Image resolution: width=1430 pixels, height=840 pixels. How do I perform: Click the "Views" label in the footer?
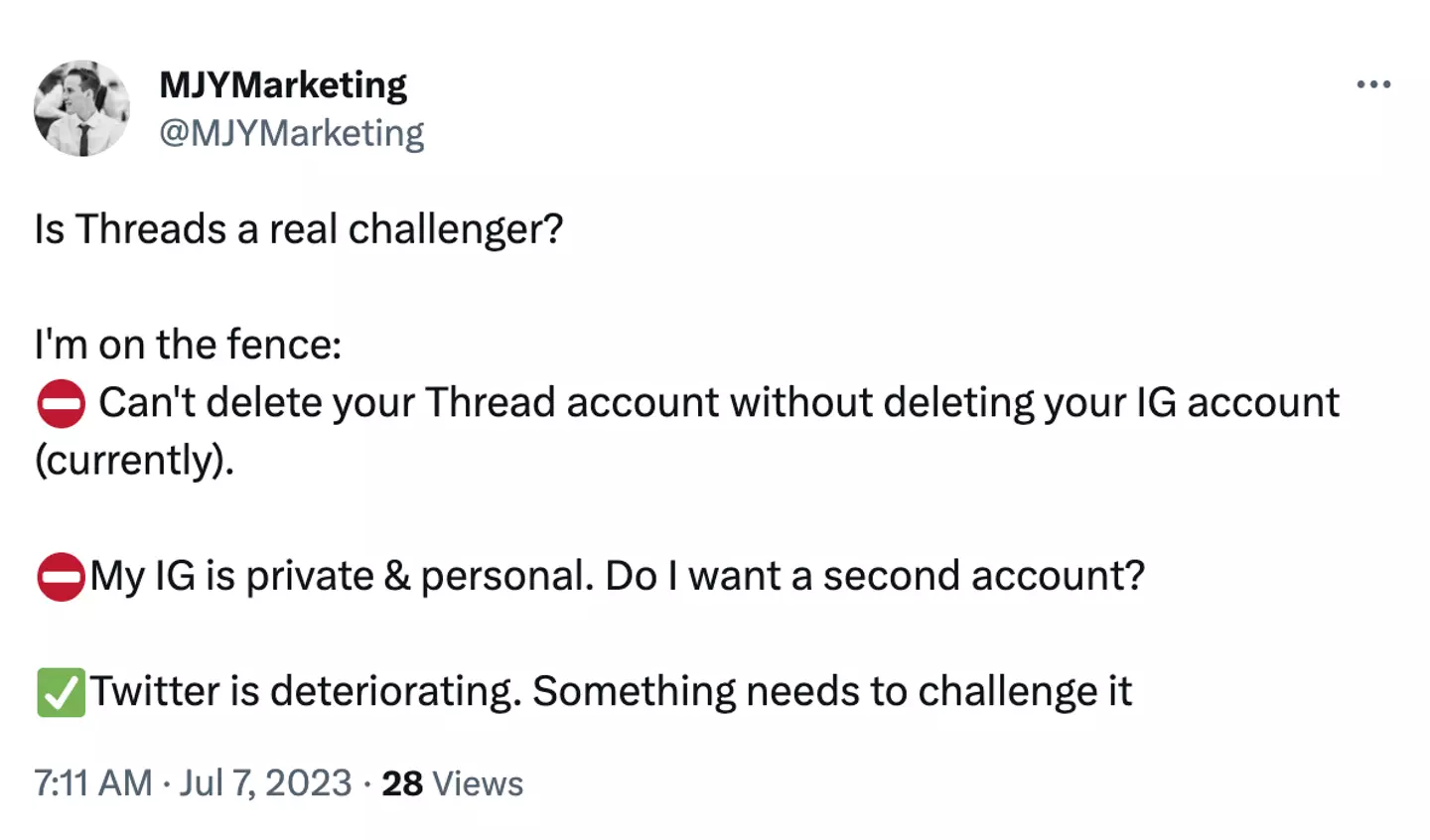click(x=478, y=783)
